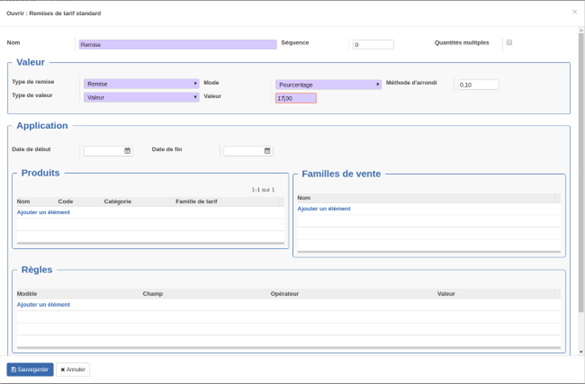Focus the Méthode d'arrondi field
The height and width of the screenshot is (384, 585).
(478, 85)
